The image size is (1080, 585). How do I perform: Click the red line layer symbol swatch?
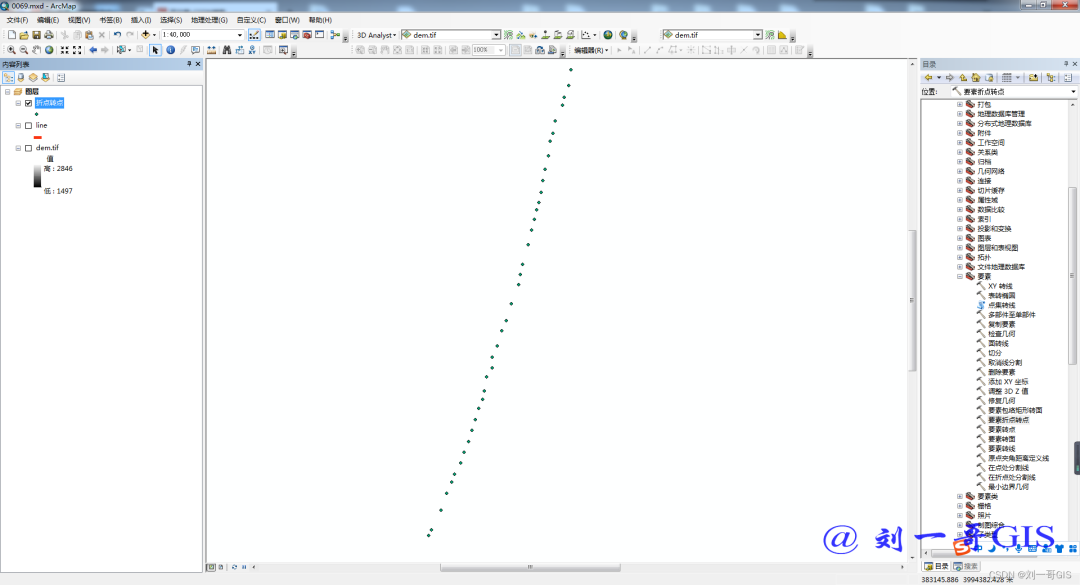38,137
